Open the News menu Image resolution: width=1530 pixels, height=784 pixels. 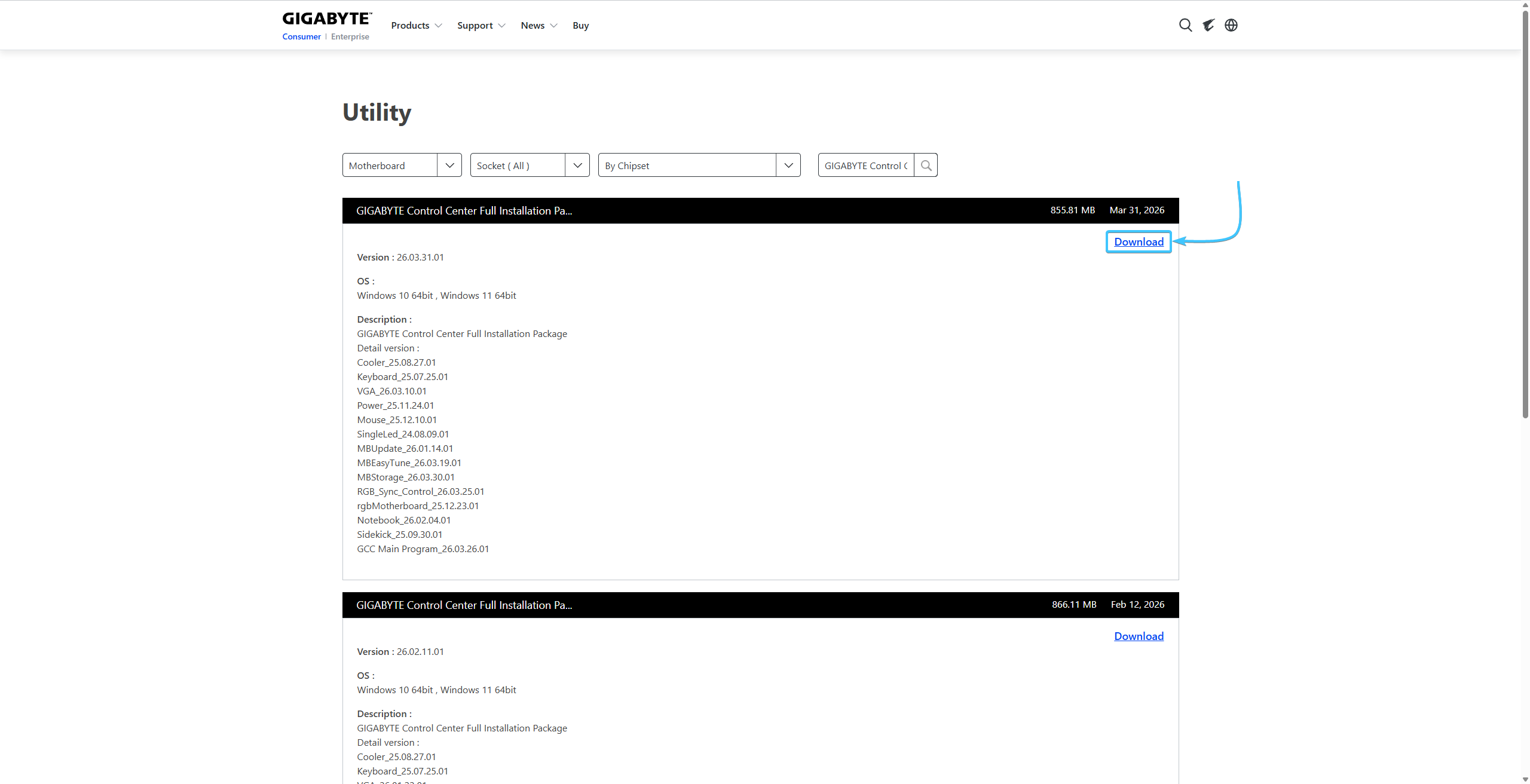point(538,26)
